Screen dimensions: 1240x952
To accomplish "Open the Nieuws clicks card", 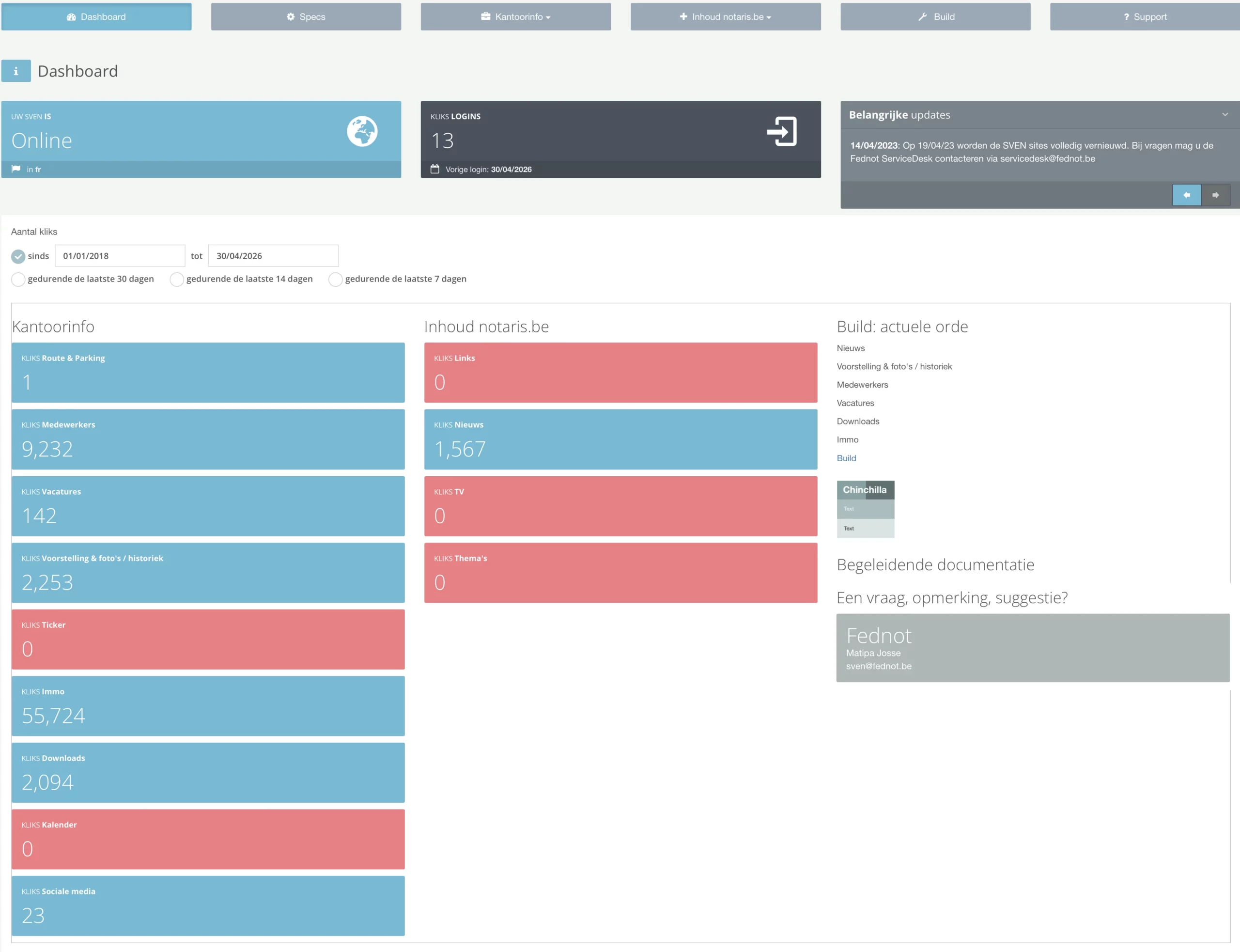I will [x=621, y=439].
